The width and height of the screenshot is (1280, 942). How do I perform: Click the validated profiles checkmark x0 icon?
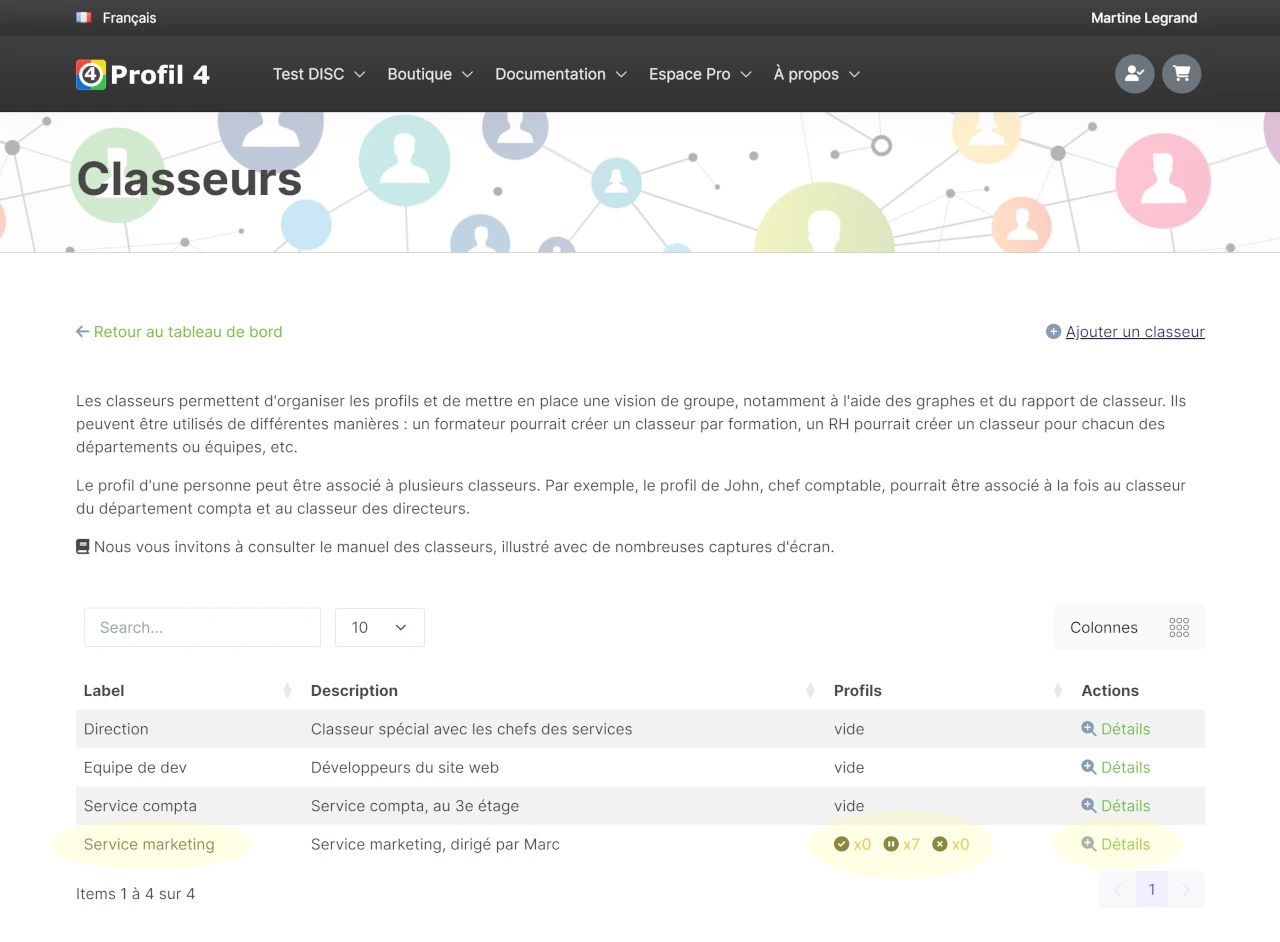point(841,844)
